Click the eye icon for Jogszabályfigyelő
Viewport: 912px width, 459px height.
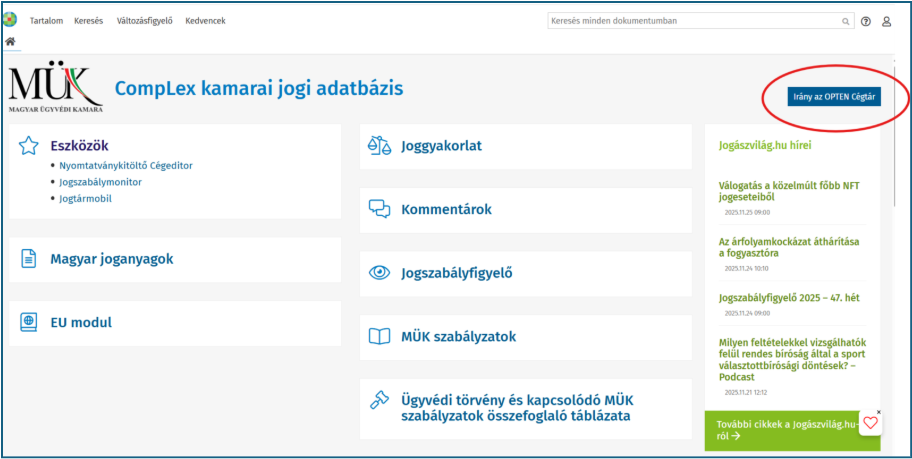click(x=379, y=272)
